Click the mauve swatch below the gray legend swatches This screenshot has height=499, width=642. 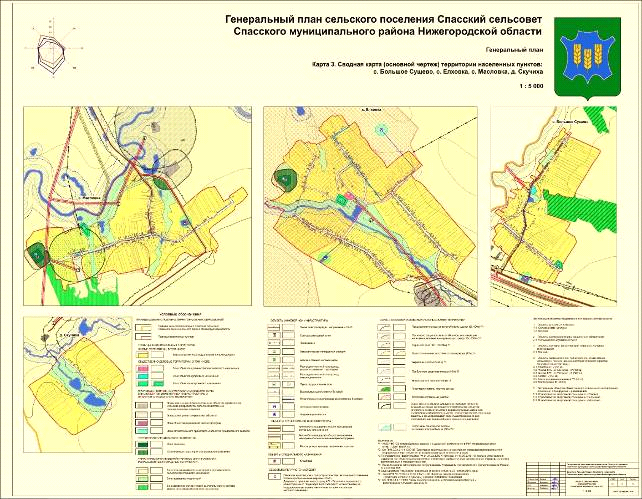point(142,422)
